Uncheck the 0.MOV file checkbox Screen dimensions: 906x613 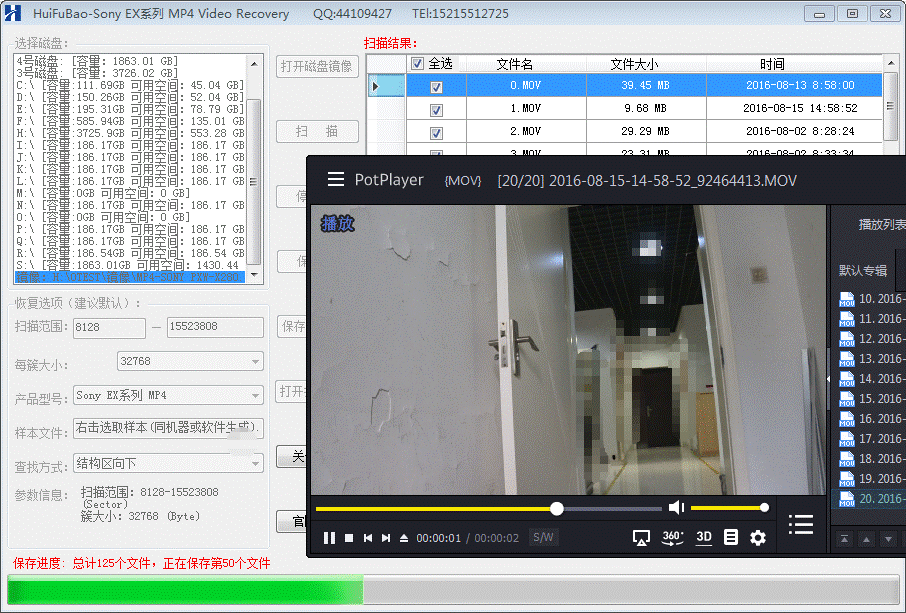coord(436,87)
